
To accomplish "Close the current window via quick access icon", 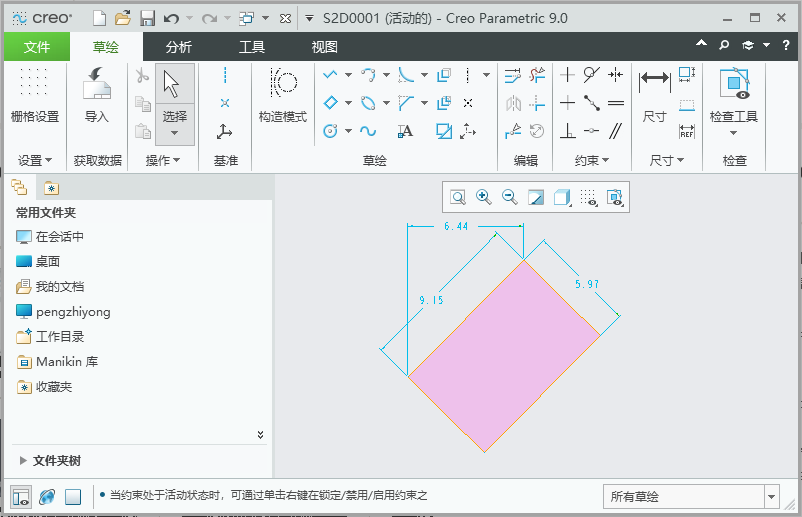I will (285, 18).
